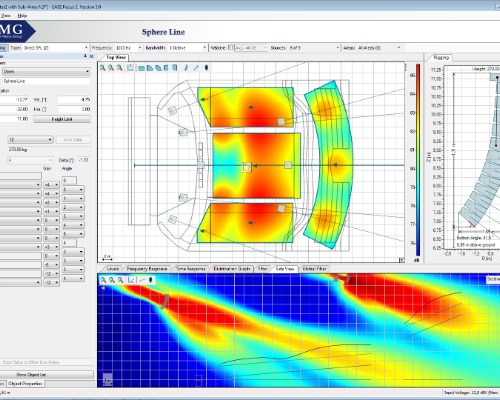Select the line/section tool in Top View toolbar
The height and width of the screenshot is (400, 500).
[196, 68]
